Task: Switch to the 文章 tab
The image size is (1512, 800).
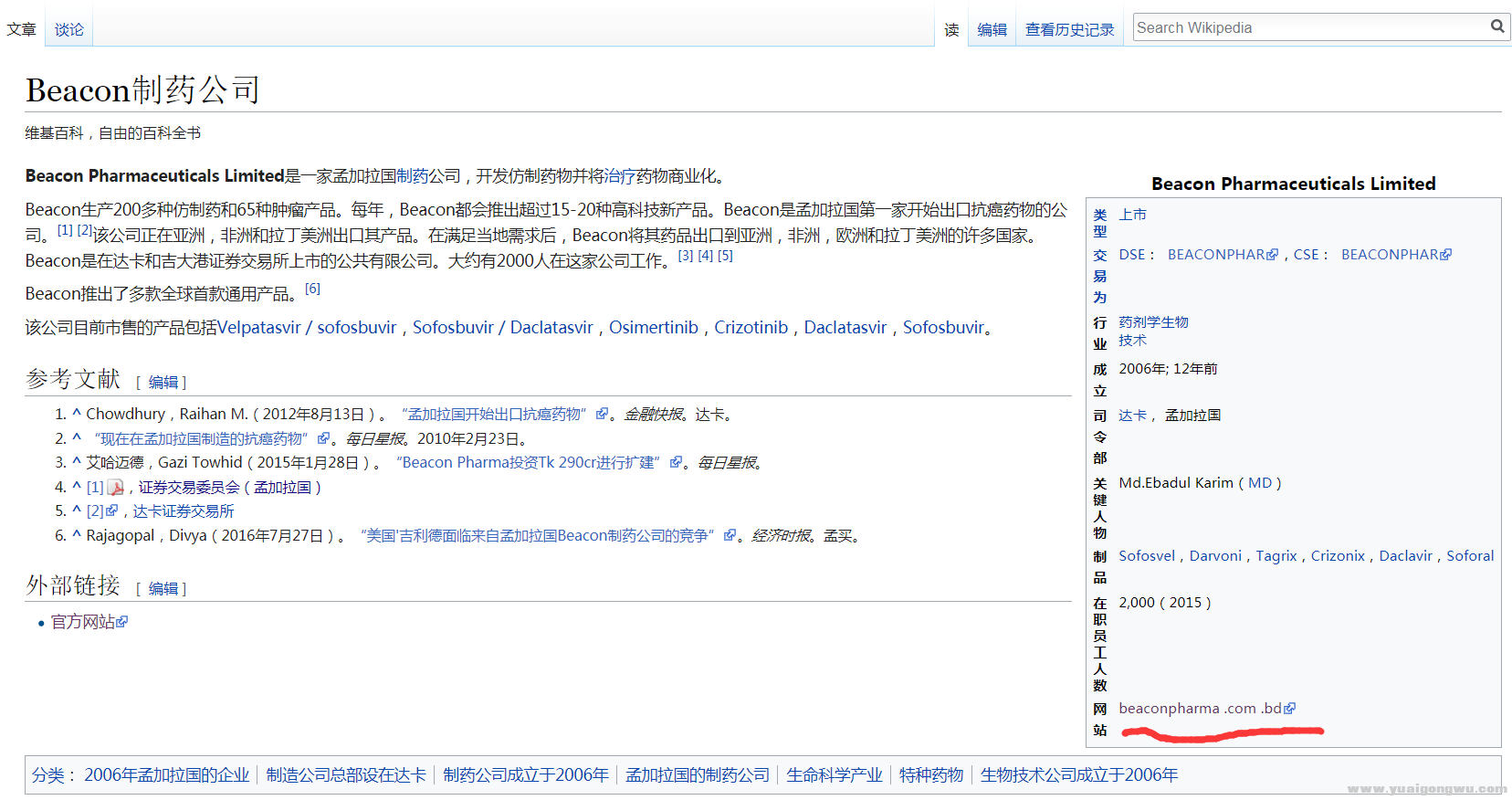Action: coord(21,29)
